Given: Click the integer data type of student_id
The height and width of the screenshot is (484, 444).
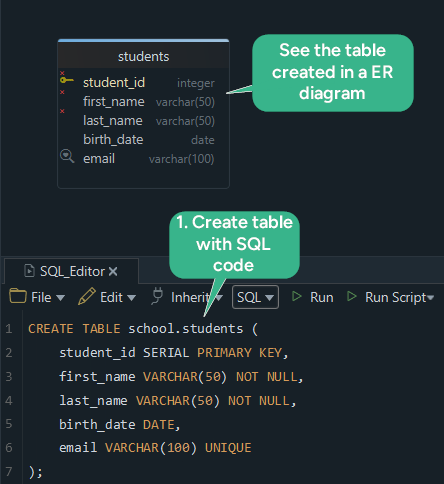Looking at the screenshot, I should click(196, 83).
